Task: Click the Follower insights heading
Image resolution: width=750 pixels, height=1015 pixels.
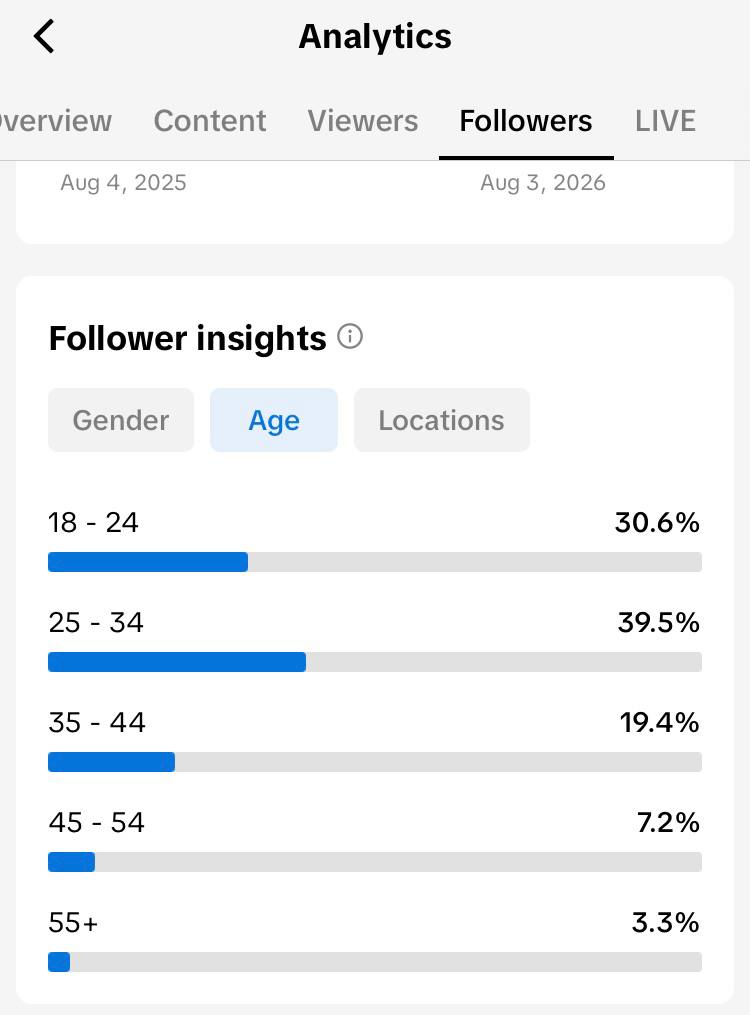Action: (x=188, y=339)
